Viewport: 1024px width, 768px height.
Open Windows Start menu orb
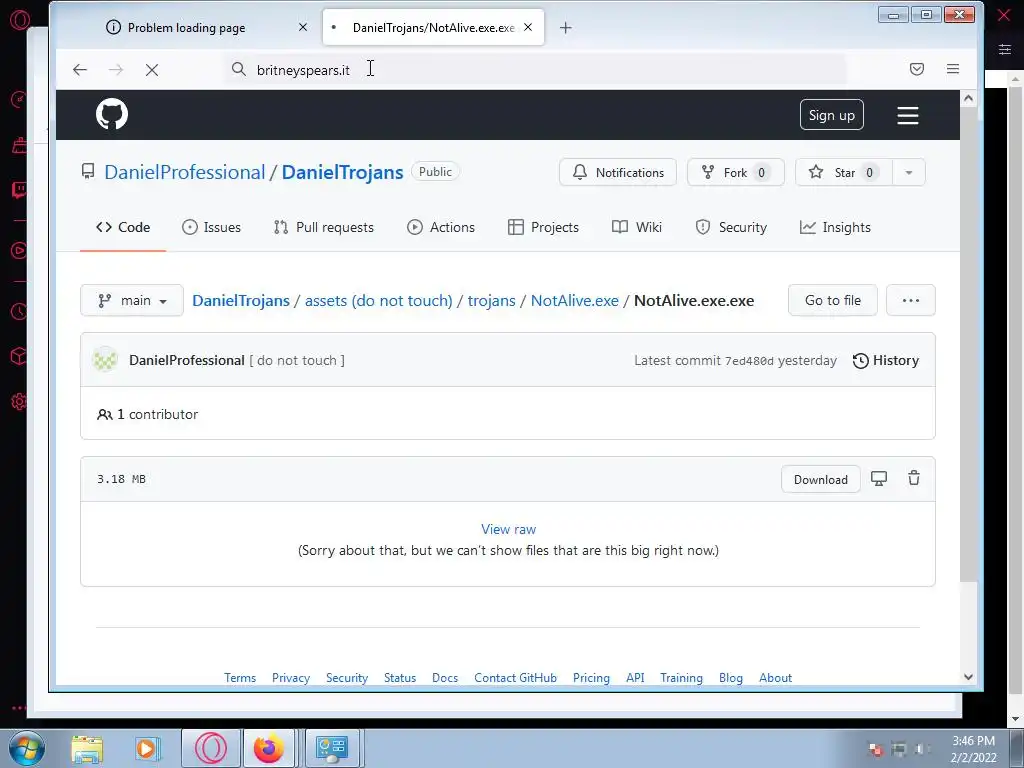tap(27, 748)
